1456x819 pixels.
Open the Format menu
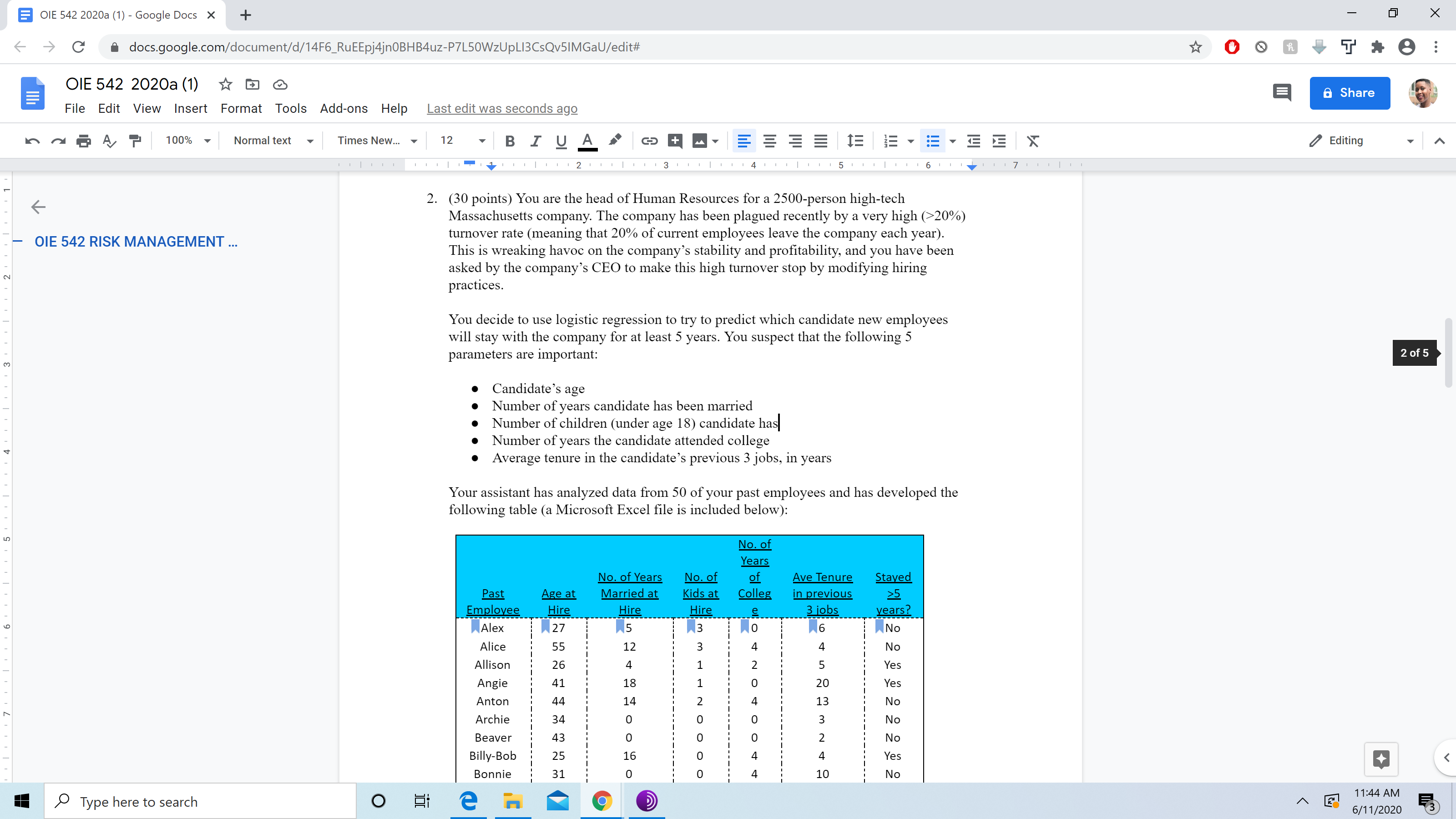241,109
